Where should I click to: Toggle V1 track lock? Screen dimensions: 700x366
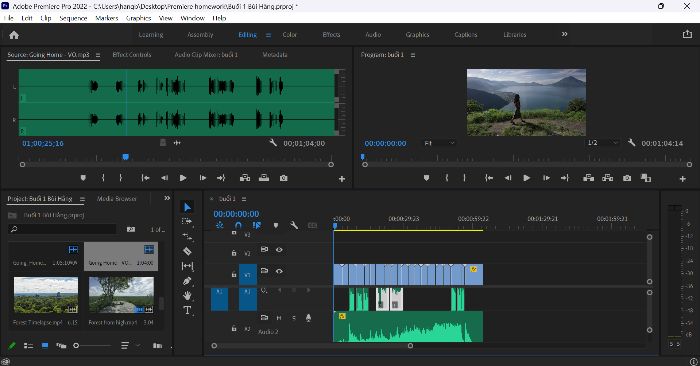coord(233,274)
